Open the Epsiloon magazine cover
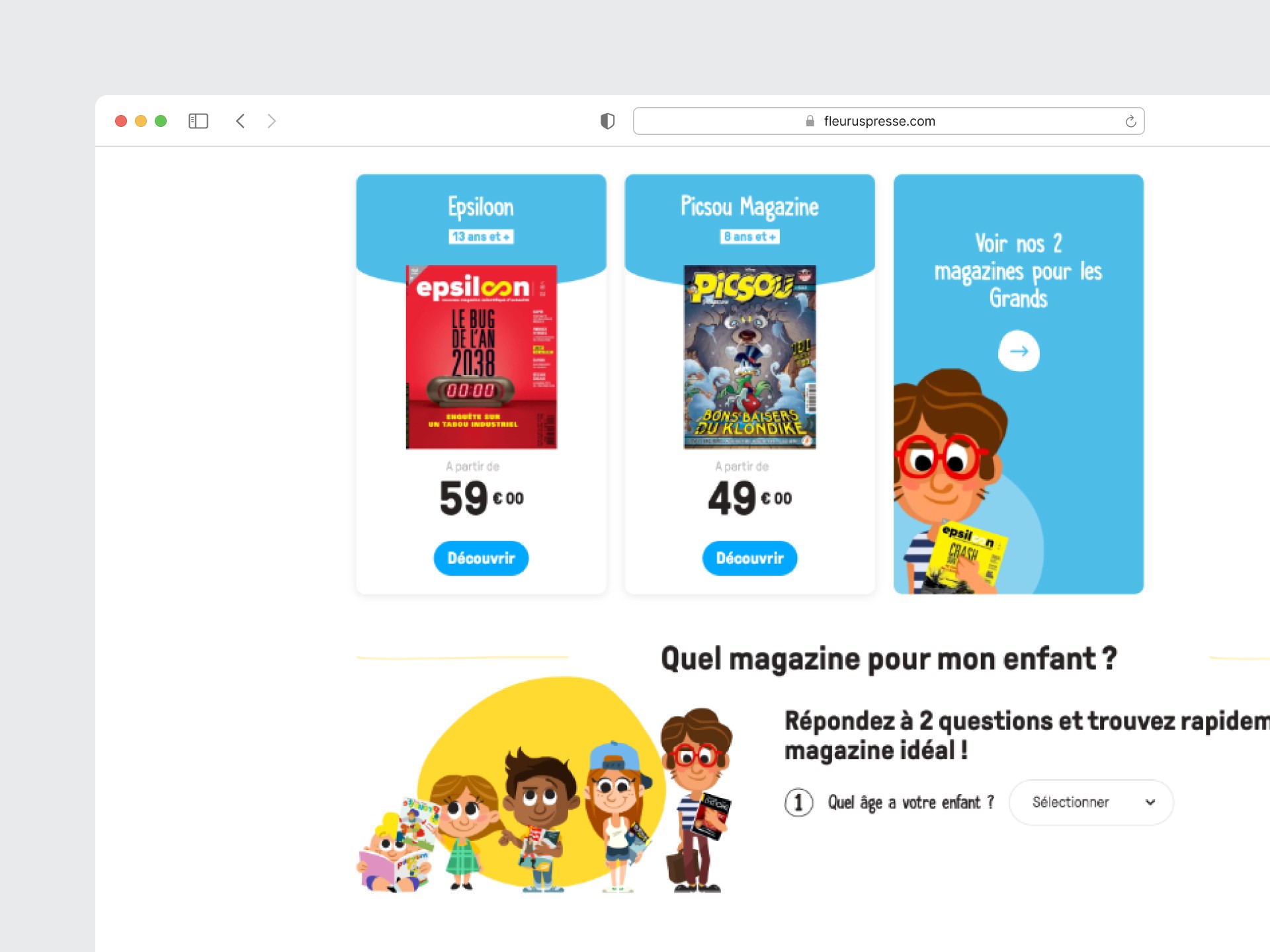The width and height of the screenshot is (1270, 952). coord(481,357)
